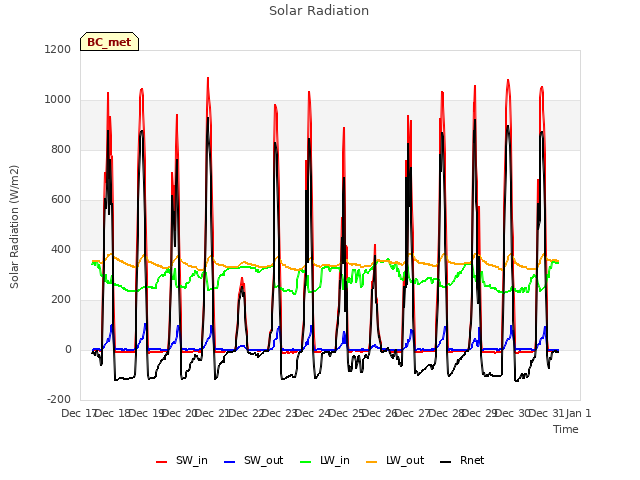Toggle the SW_out legend entry

253,461
